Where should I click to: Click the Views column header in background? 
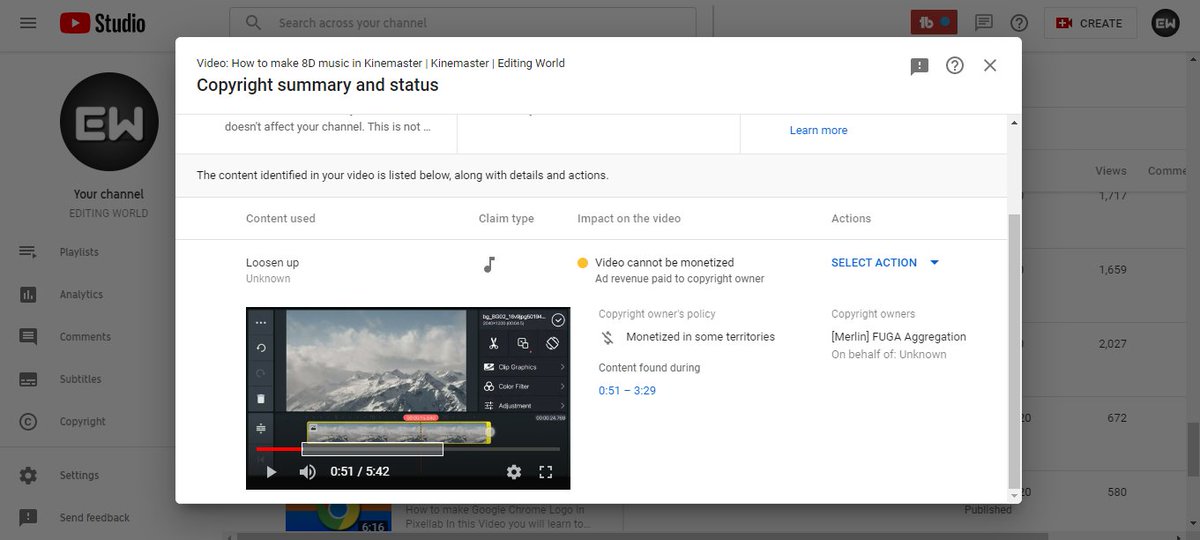click(1110, 171)
